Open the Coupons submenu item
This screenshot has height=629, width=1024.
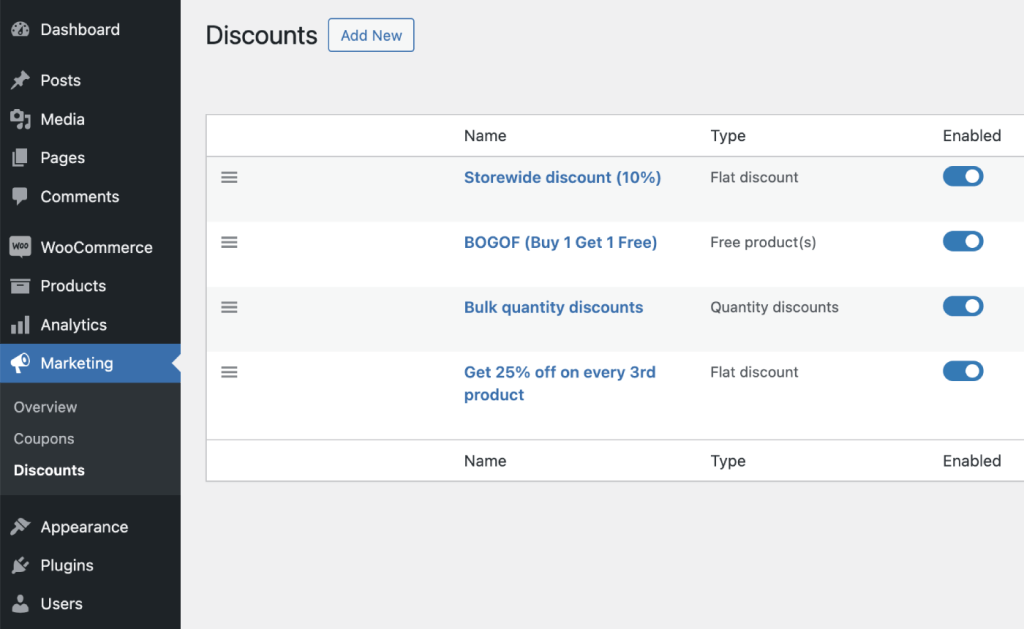43,438
